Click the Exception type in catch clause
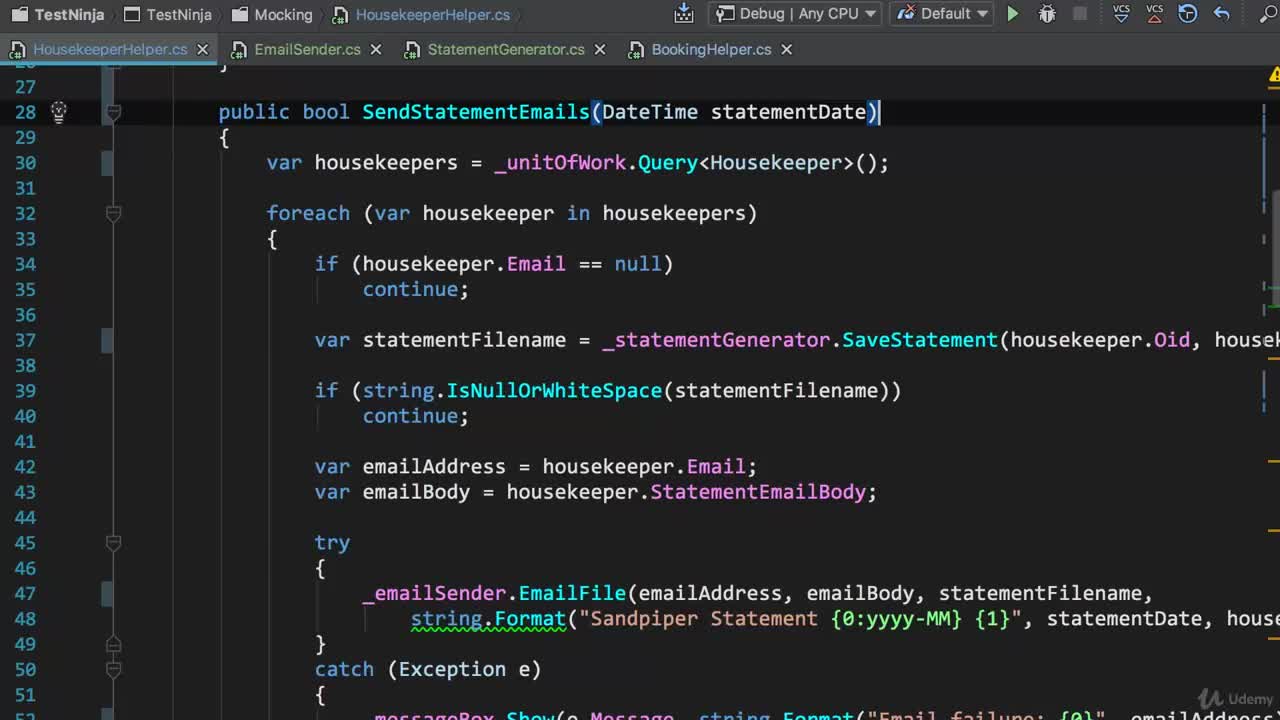 452,669
